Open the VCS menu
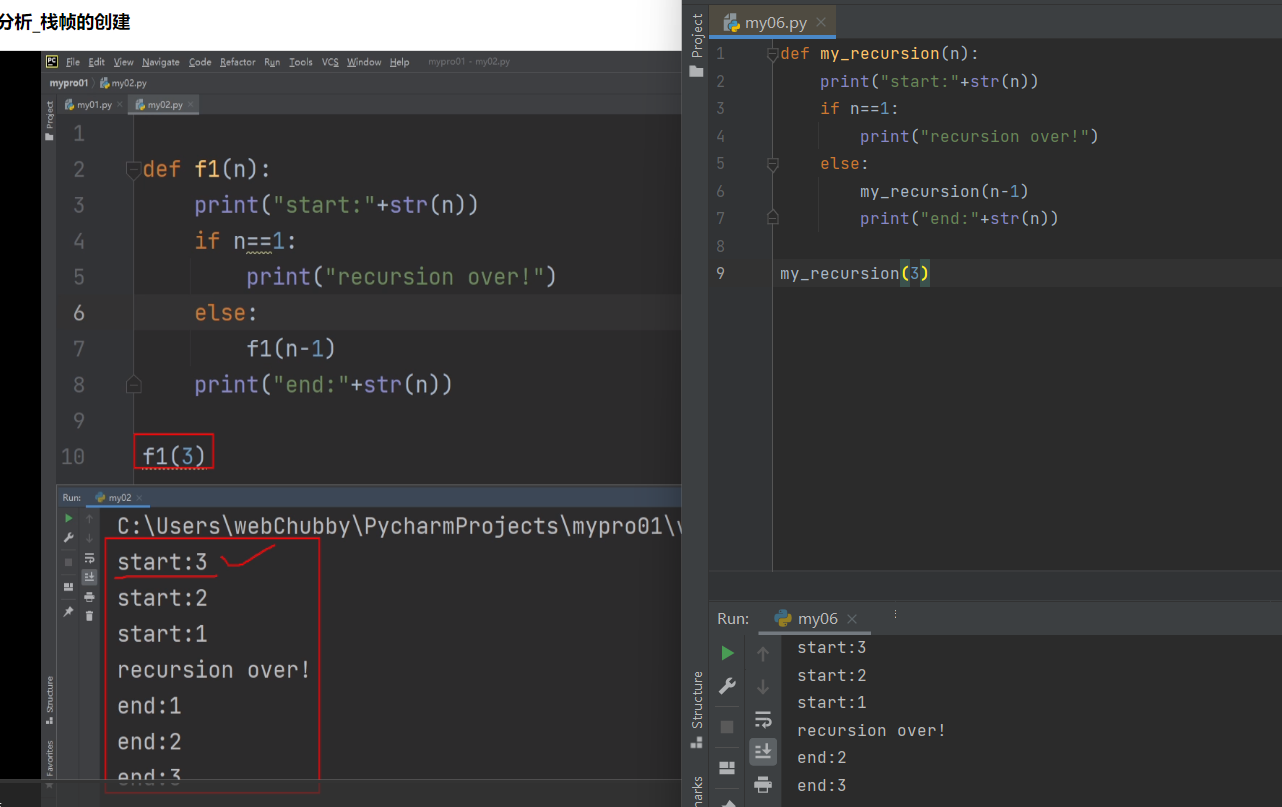Viewport: 1282px width, 807px height. [330, 62]
